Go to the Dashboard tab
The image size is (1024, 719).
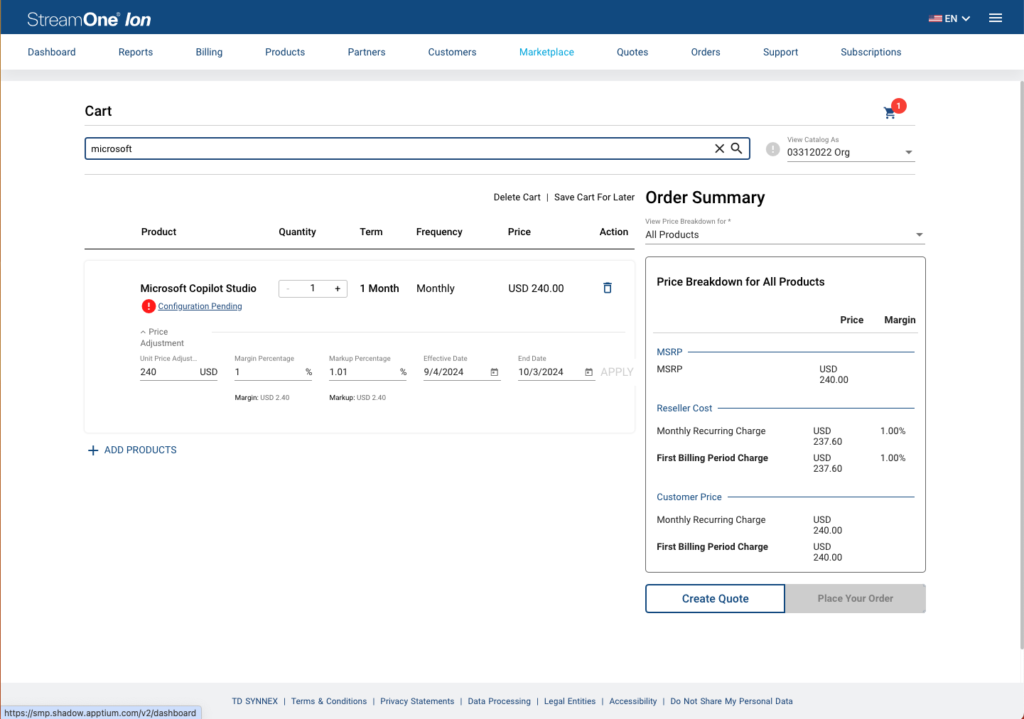coord(52,52)
